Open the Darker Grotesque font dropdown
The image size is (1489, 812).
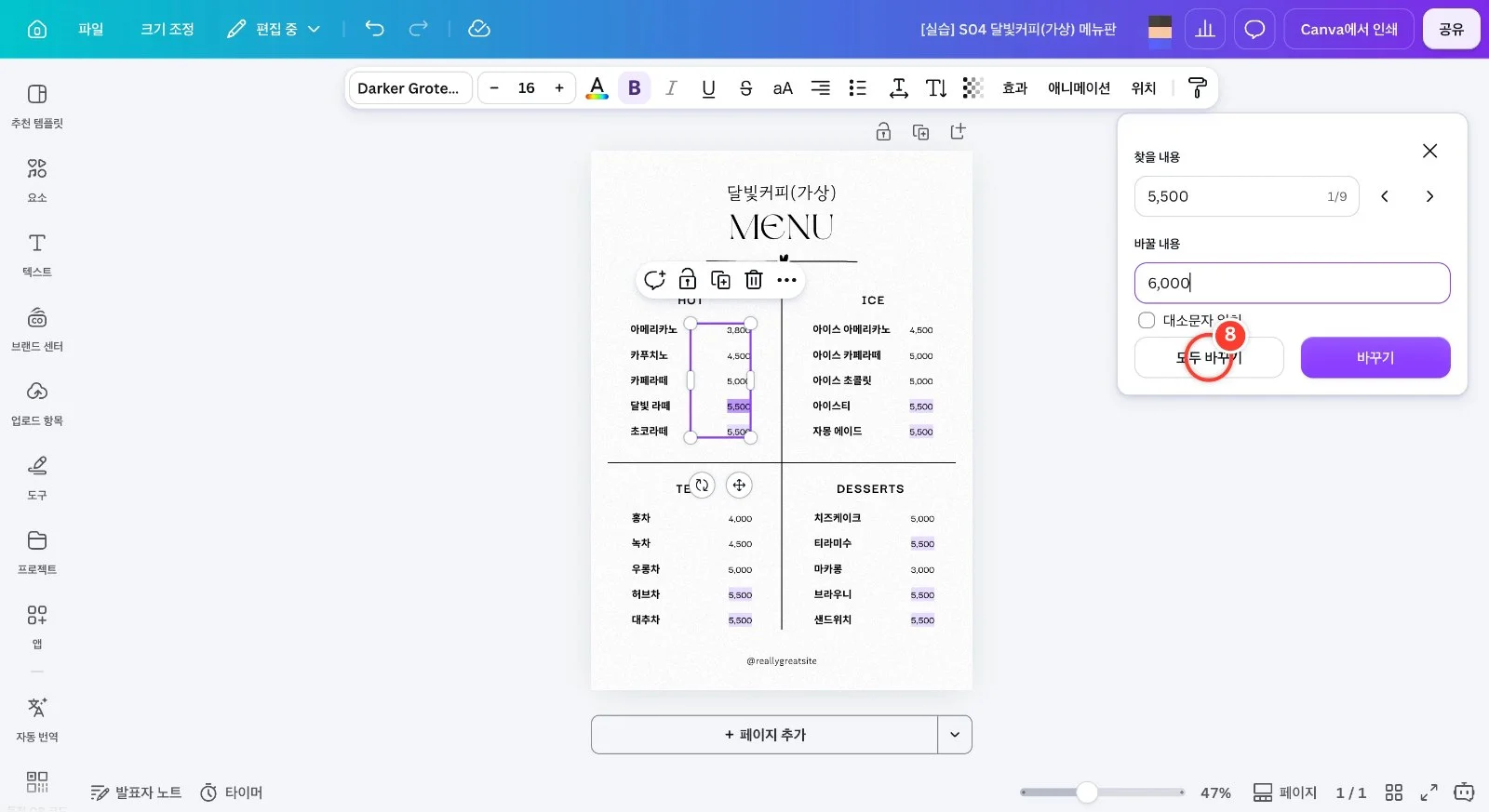pos(409,87)
